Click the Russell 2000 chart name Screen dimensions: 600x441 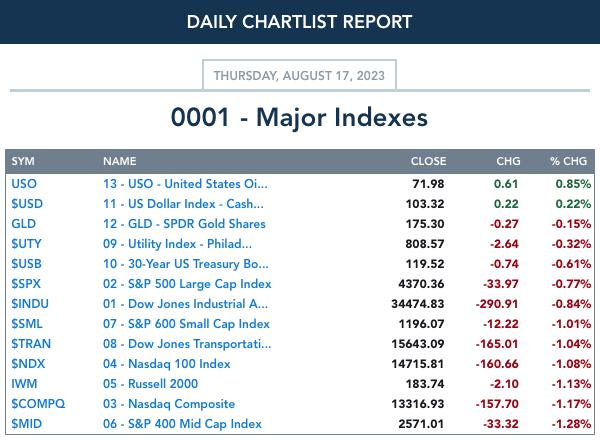pos(150,384)
